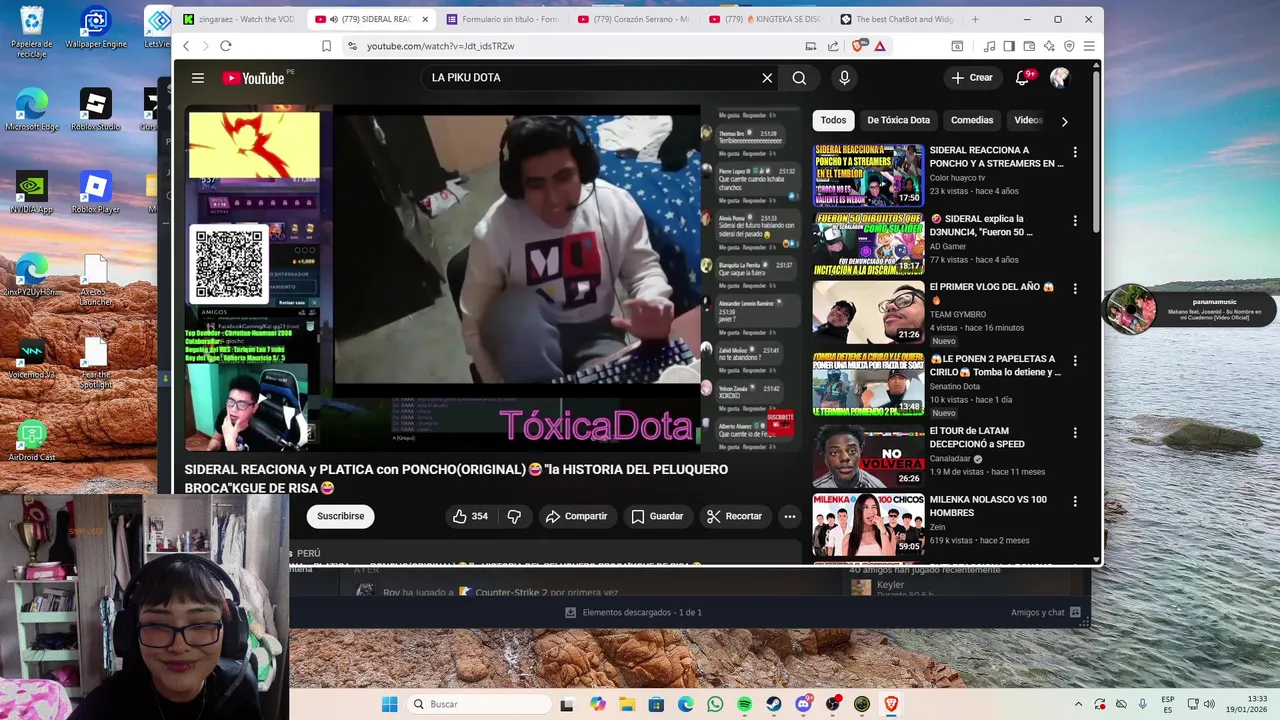
Task: Bookmark this page with bookmark icon
Action: click(326, 46)
